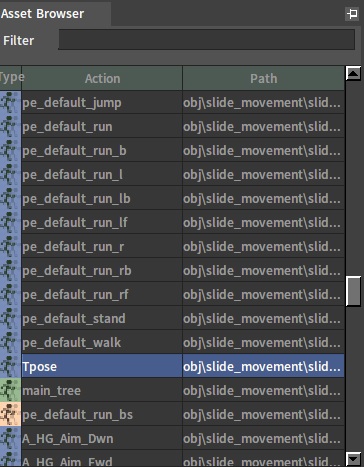Click animation icon of pe_default_run_b row
364x467 pixels.
pyautogui.click(x=10, y=150)
